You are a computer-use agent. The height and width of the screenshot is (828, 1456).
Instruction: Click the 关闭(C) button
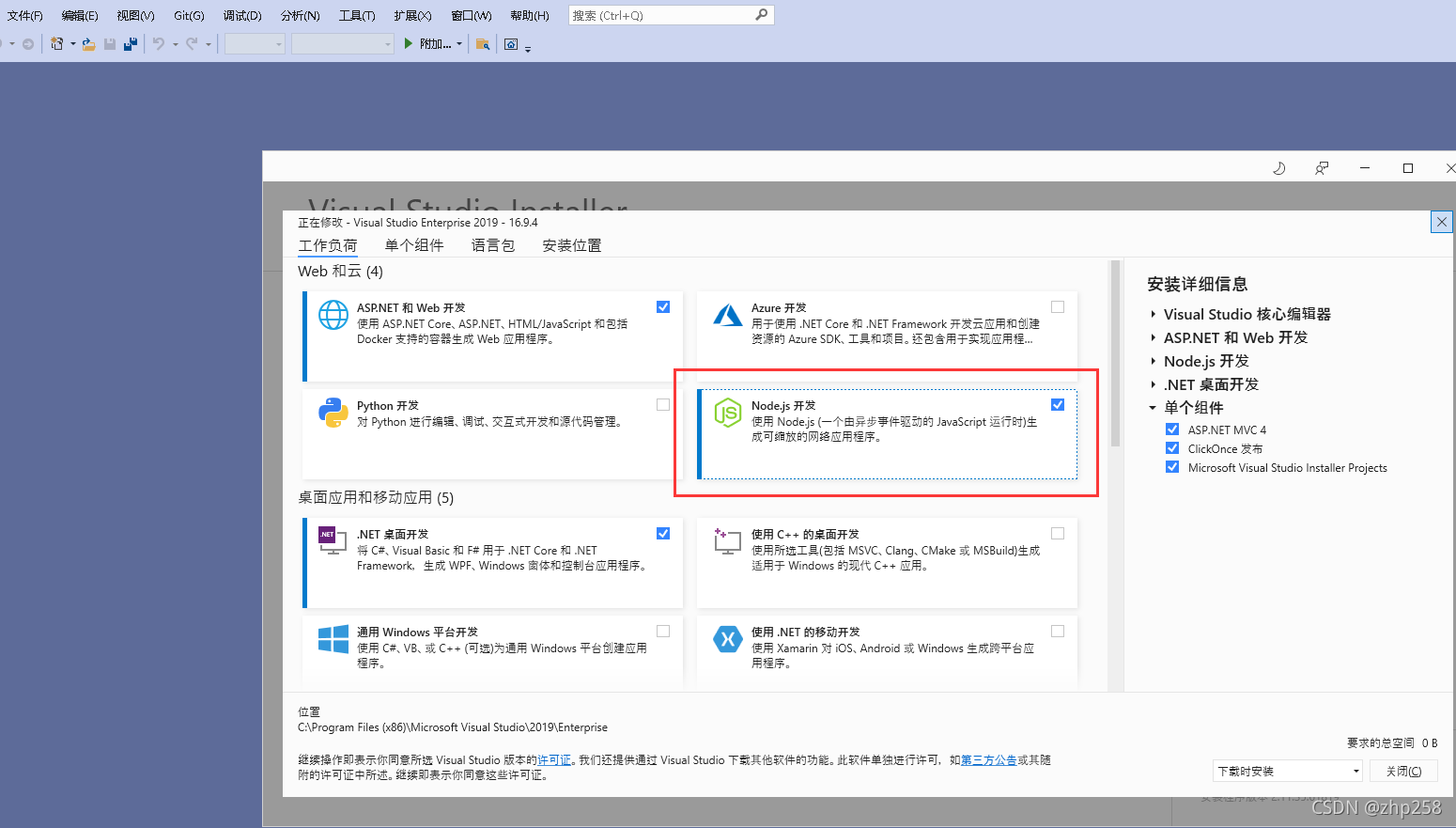1404,771
